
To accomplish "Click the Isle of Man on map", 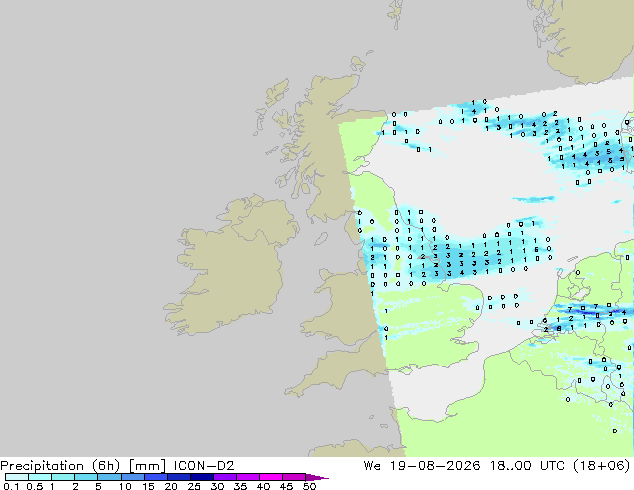I will click(321, 239).
